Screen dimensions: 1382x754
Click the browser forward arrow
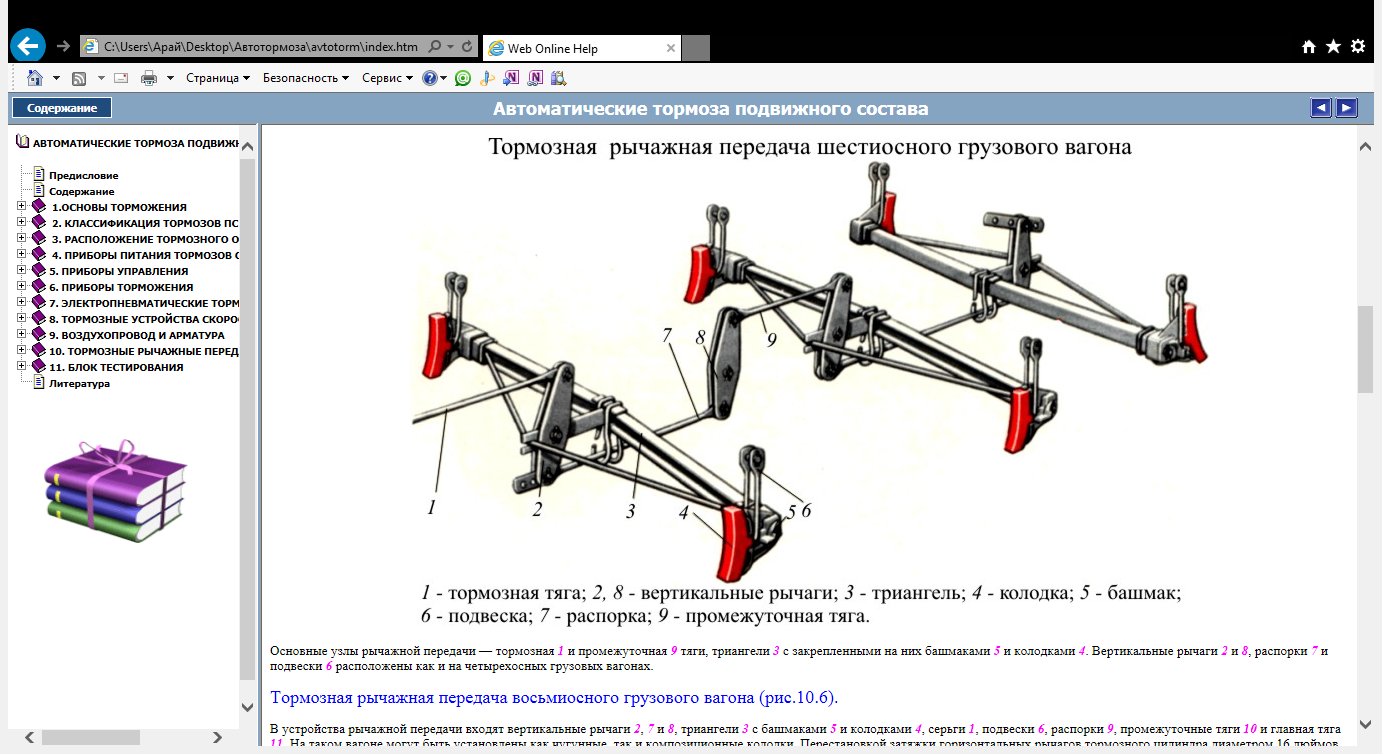coord(64,47)
